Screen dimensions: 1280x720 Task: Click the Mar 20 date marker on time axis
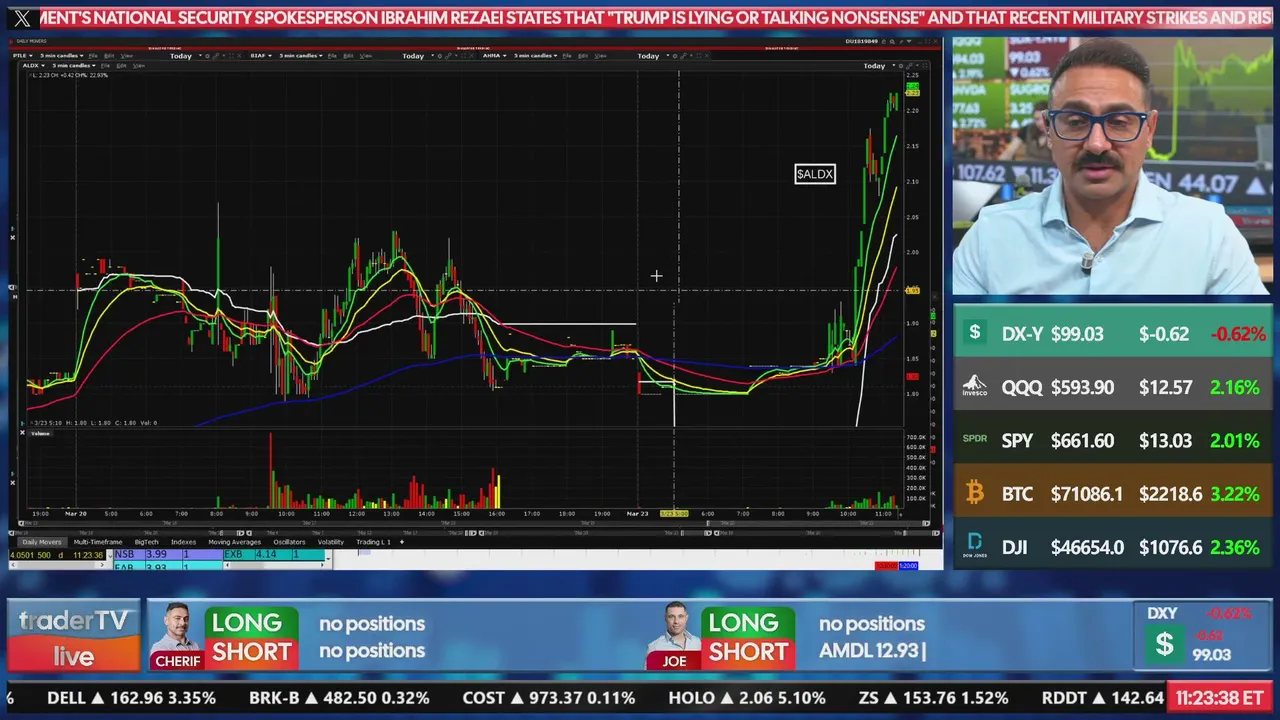76,513
